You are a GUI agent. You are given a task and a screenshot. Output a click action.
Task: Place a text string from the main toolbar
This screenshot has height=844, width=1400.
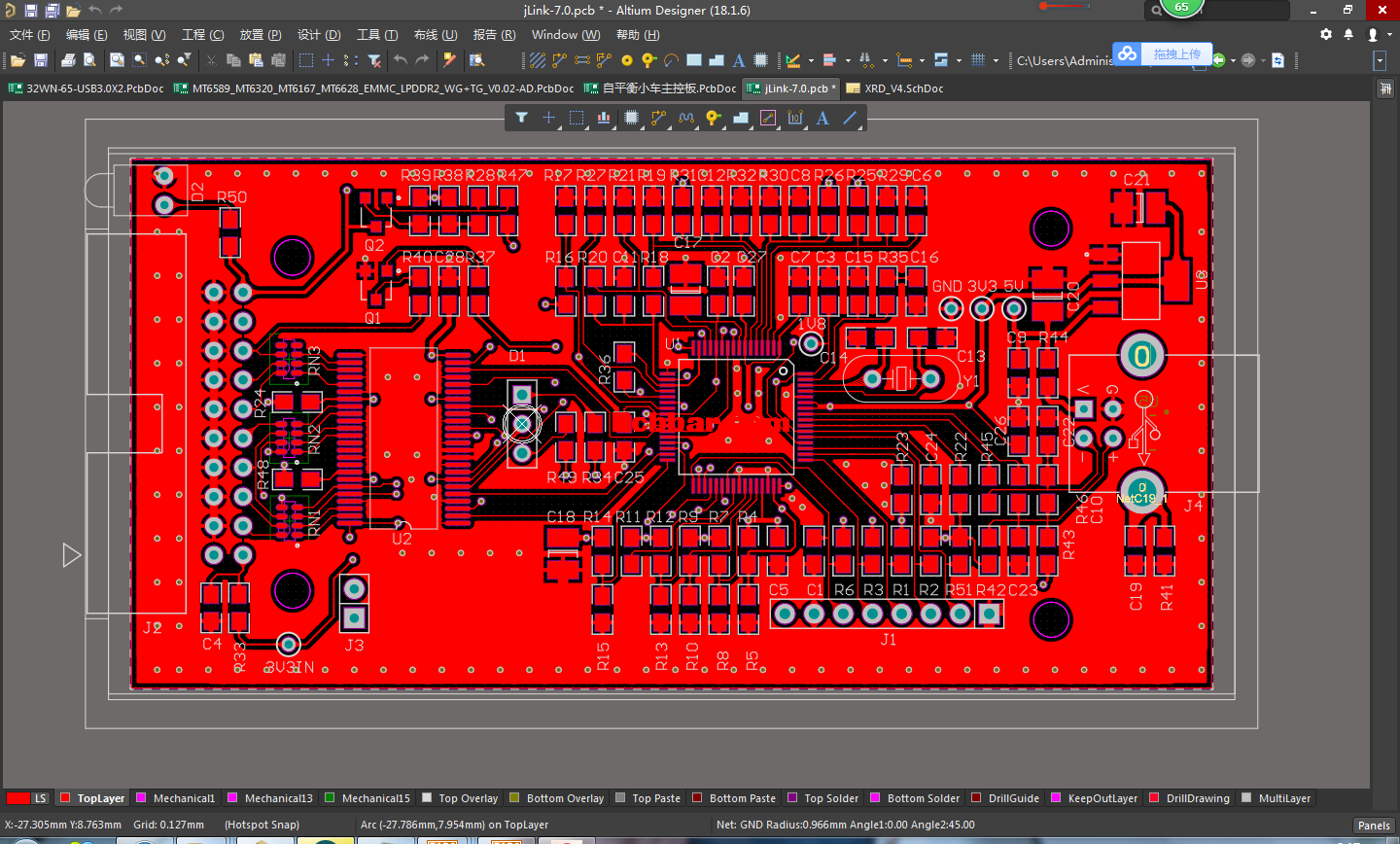[738, 60]
